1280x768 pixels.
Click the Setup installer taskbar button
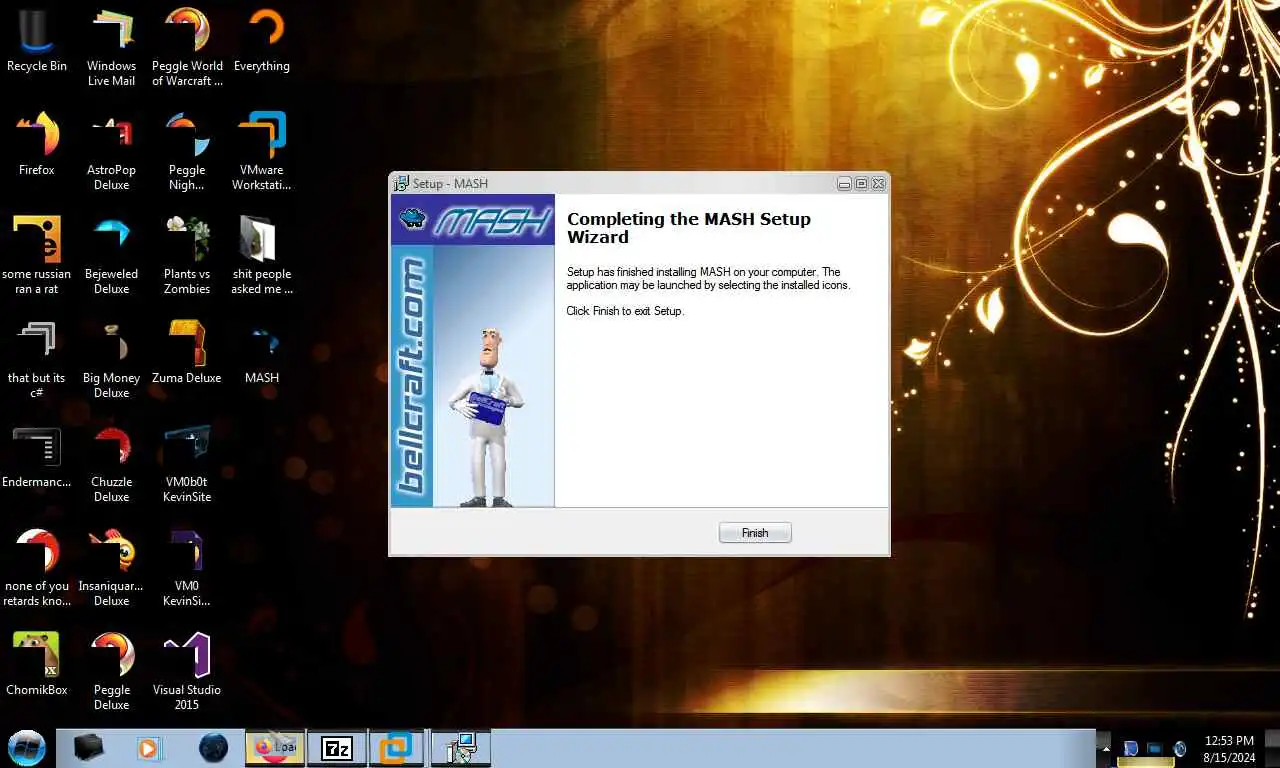[460, 748]
